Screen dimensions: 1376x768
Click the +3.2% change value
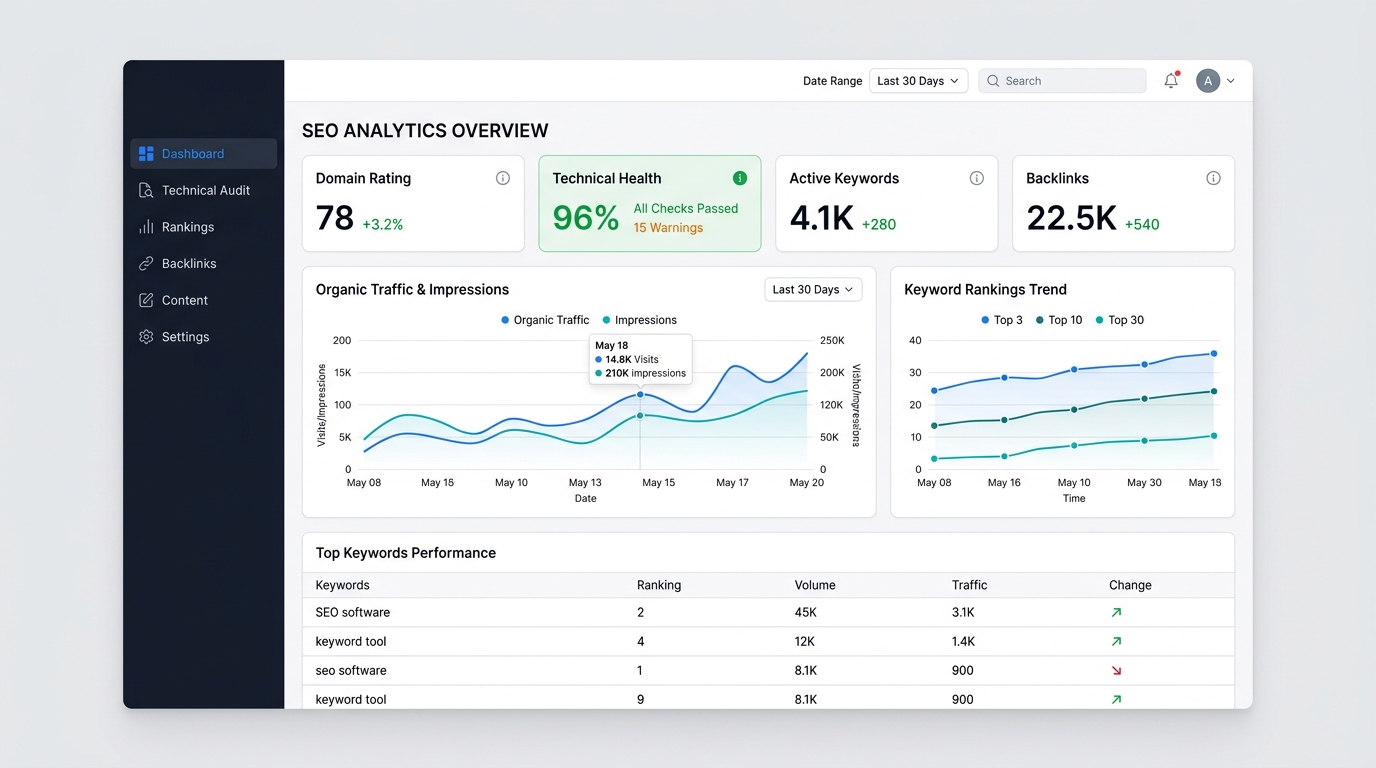click(383, 225)
